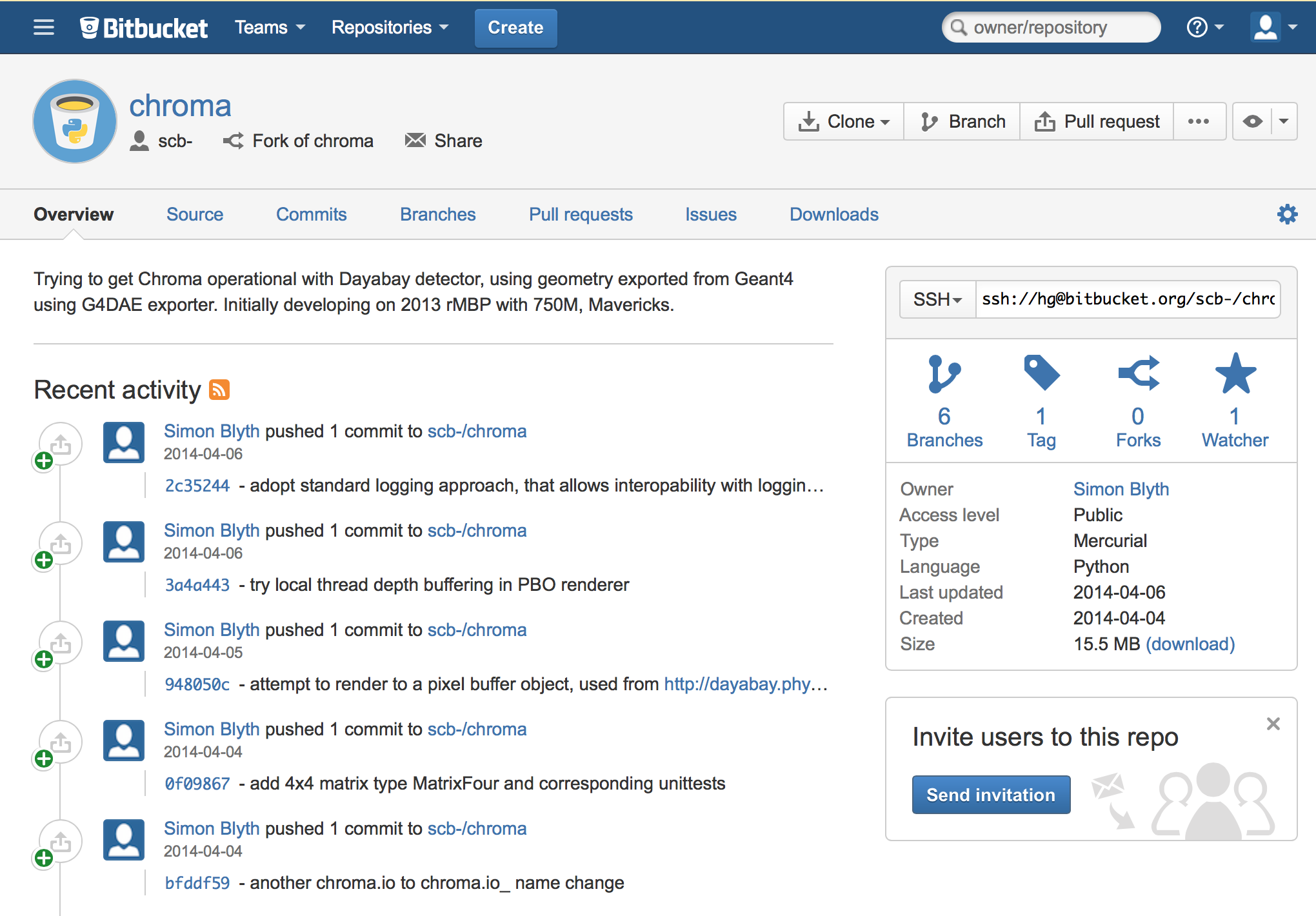Viewport: 1316px width, 916px height.
Task: Click push icon beside commit 0f09867
Action: pyautogui.click(x=60, y=742)
